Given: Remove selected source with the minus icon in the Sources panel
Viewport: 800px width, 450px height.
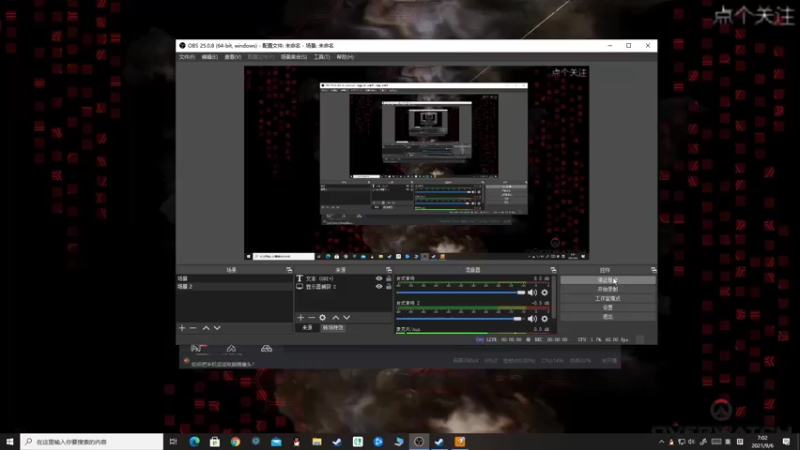Looking at the screenshot, I should [x=311, y=317].
